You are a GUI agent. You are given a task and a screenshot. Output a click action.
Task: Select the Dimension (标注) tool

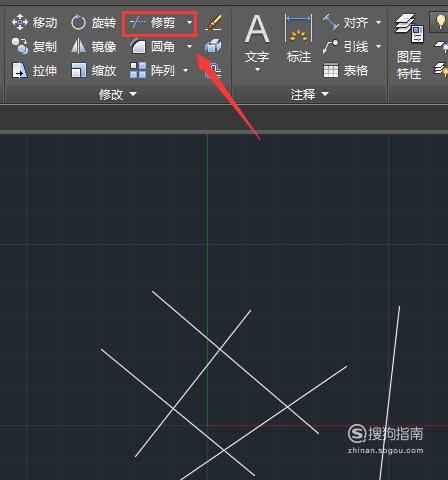299,39
